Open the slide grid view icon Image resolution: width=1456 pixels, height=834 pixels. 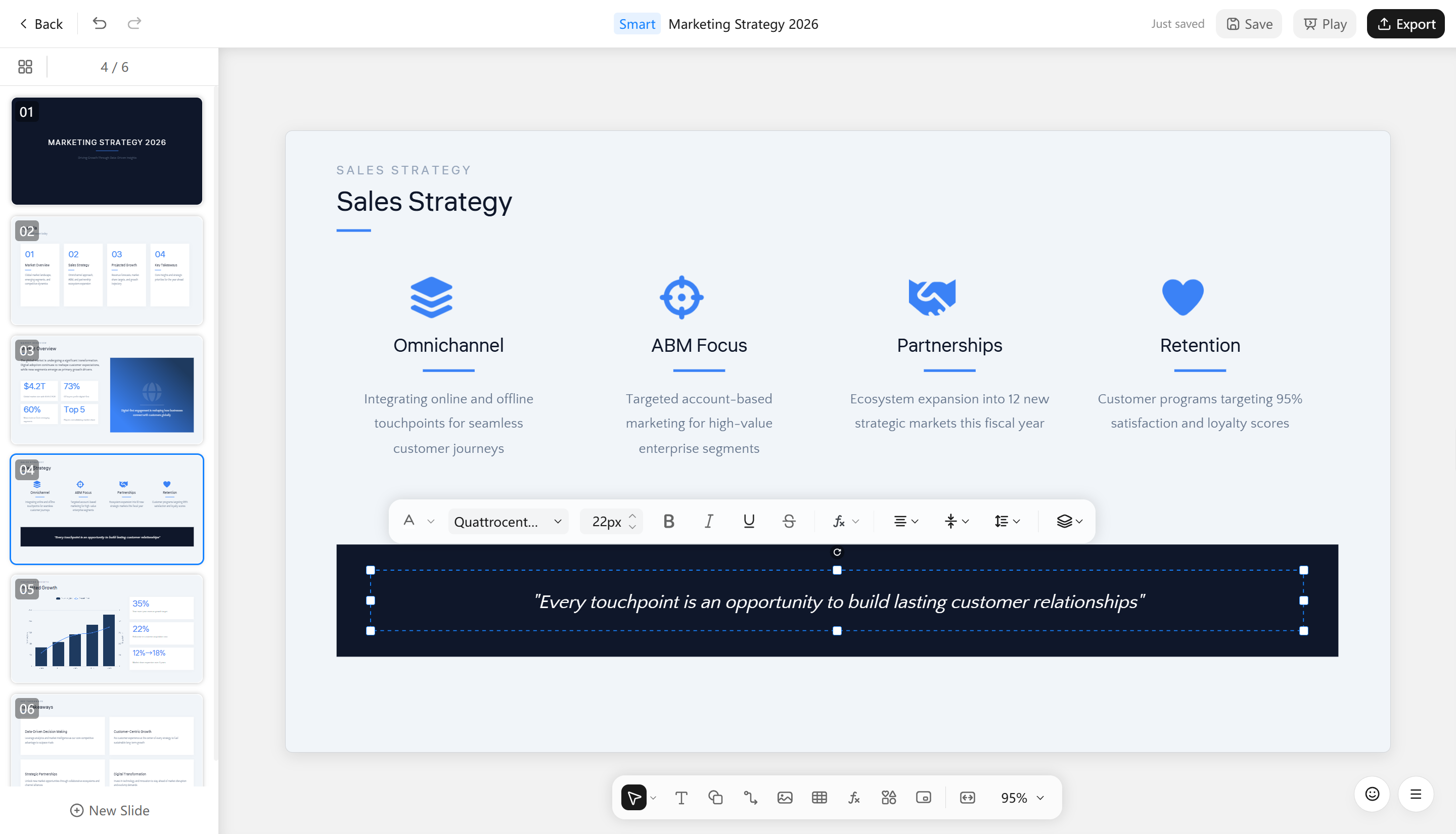25,67
